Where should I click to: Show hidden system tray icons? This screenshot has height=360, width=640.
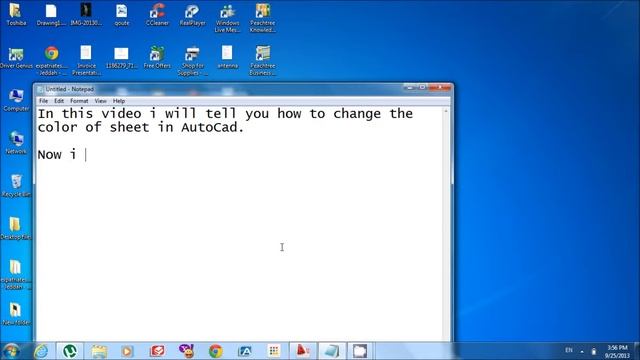click(582, 351)
